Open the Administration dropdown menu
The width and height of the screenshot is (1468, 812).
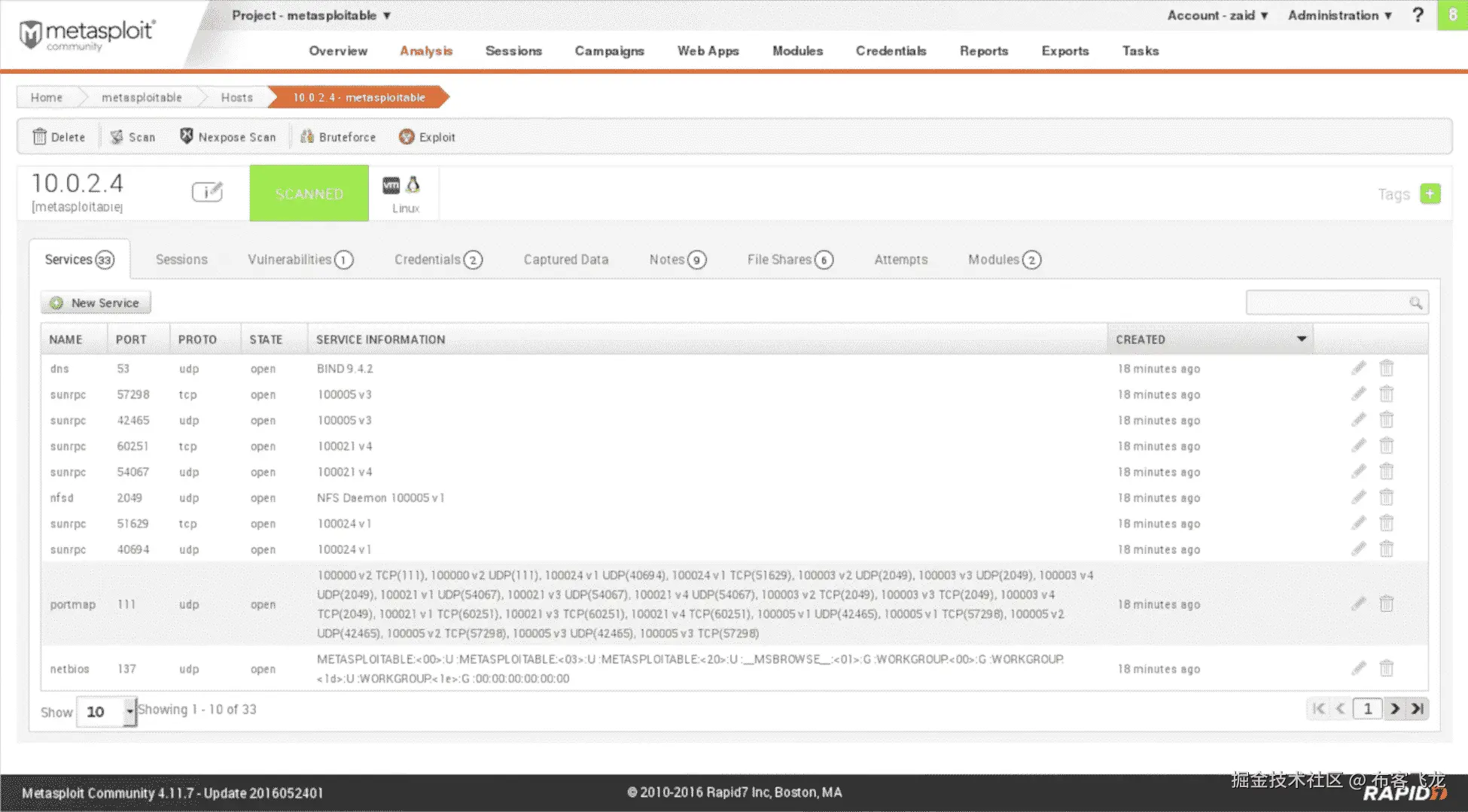[x=1339, y=15]
